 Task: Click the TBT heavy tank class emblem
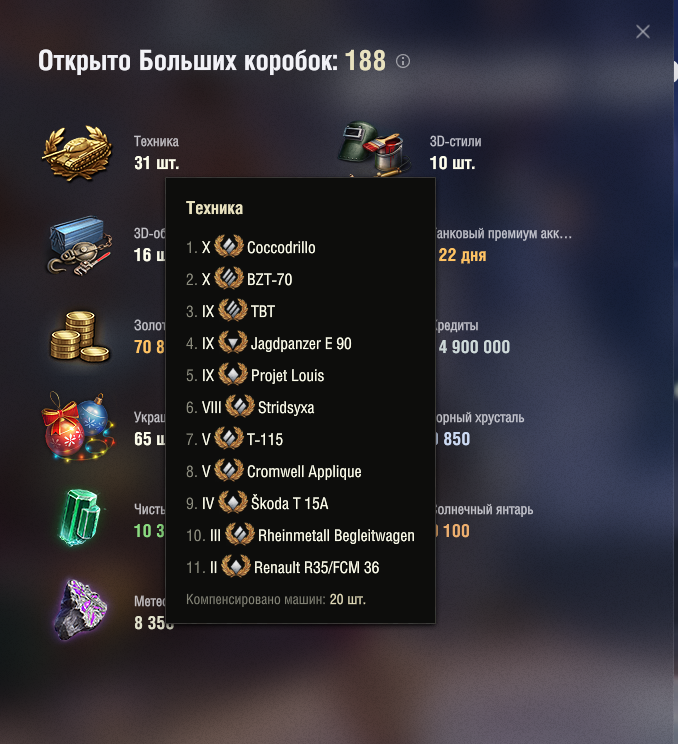point(232,311)
